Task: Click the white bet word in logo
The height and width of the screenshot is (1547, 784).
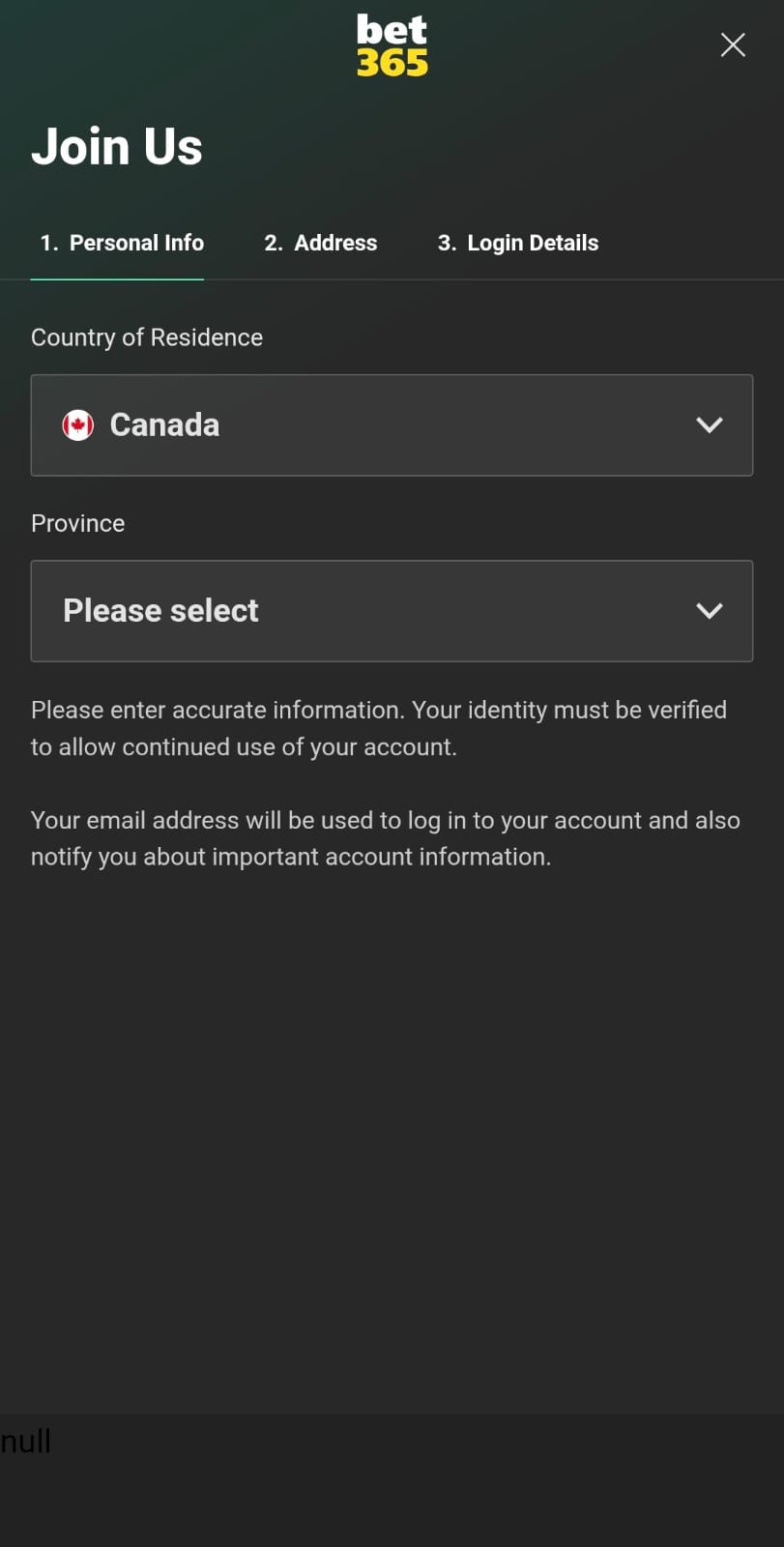Action: point(392,29)
